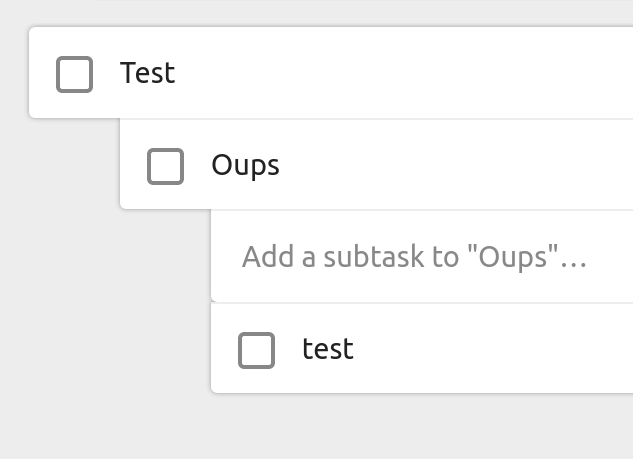This screenshot has width=633, height=459.
Task: Tick the checkbox beside lowercase "test" subtask
Action: click(x=257, y=350)
